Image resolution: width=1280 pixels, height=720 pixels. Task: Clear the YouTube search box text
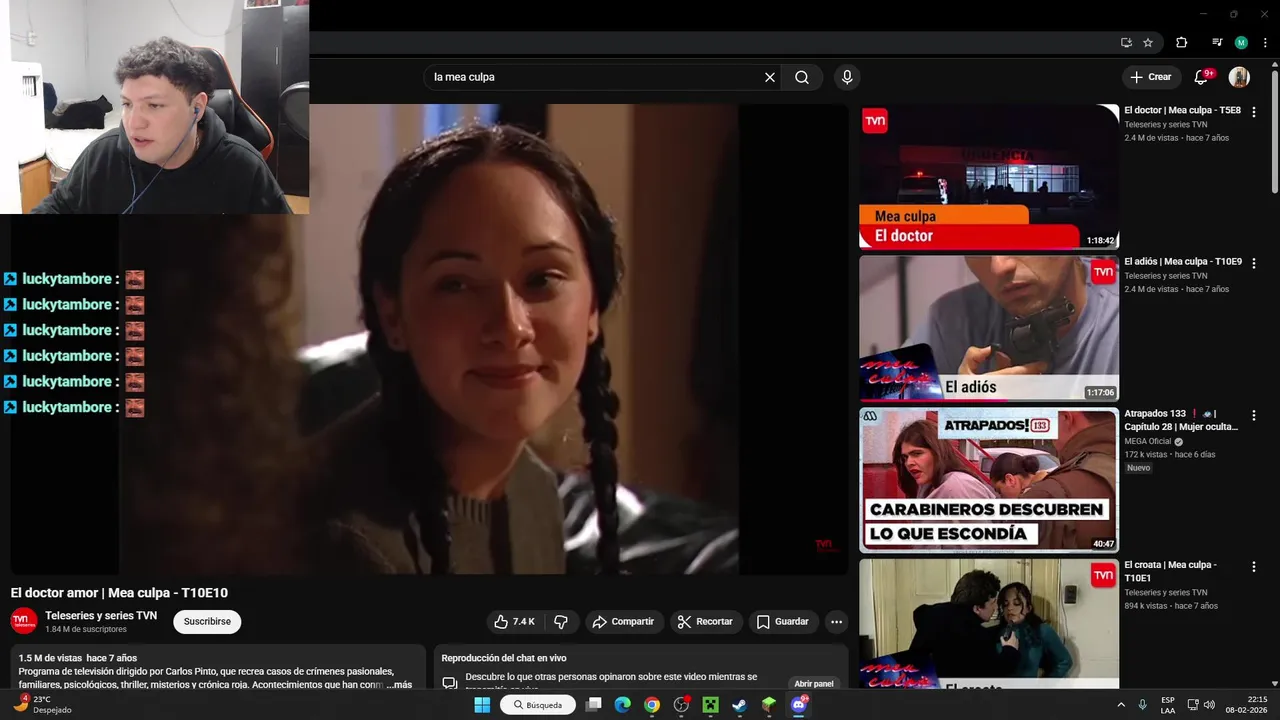[x=770, y=77]
